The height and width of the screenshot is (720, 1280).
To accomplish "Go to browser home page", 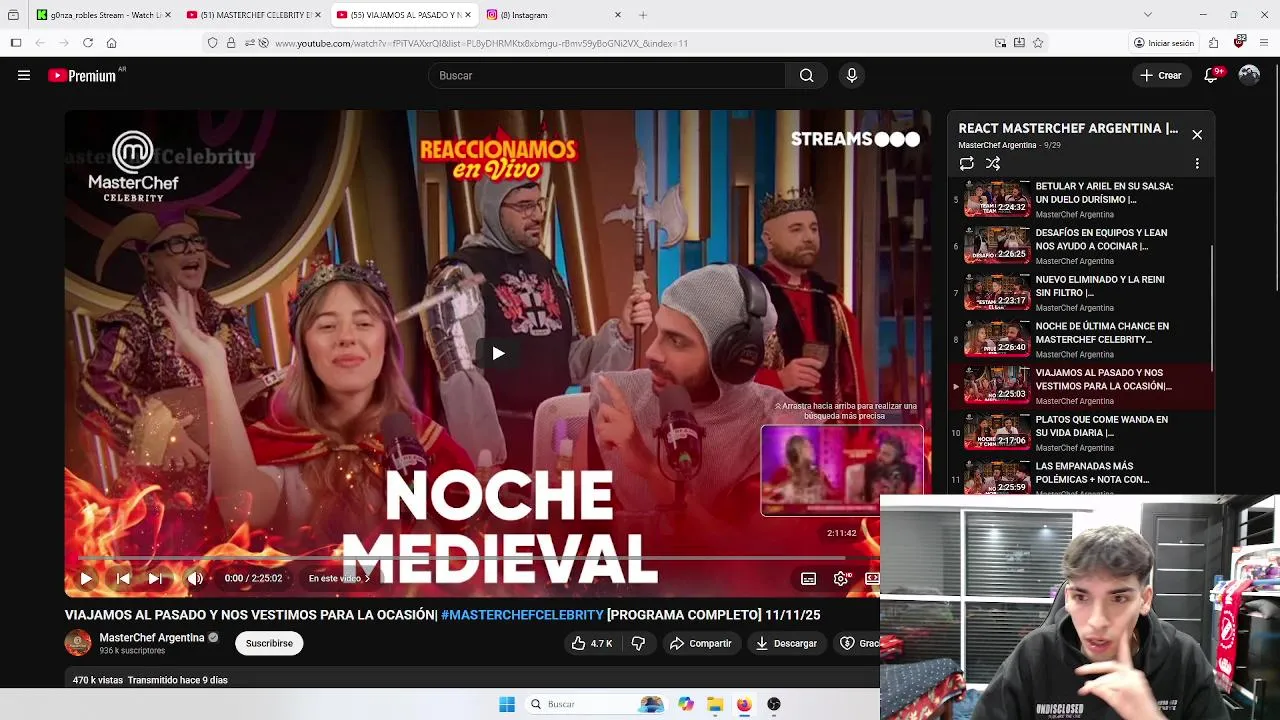I will click(x=112, y=43).
